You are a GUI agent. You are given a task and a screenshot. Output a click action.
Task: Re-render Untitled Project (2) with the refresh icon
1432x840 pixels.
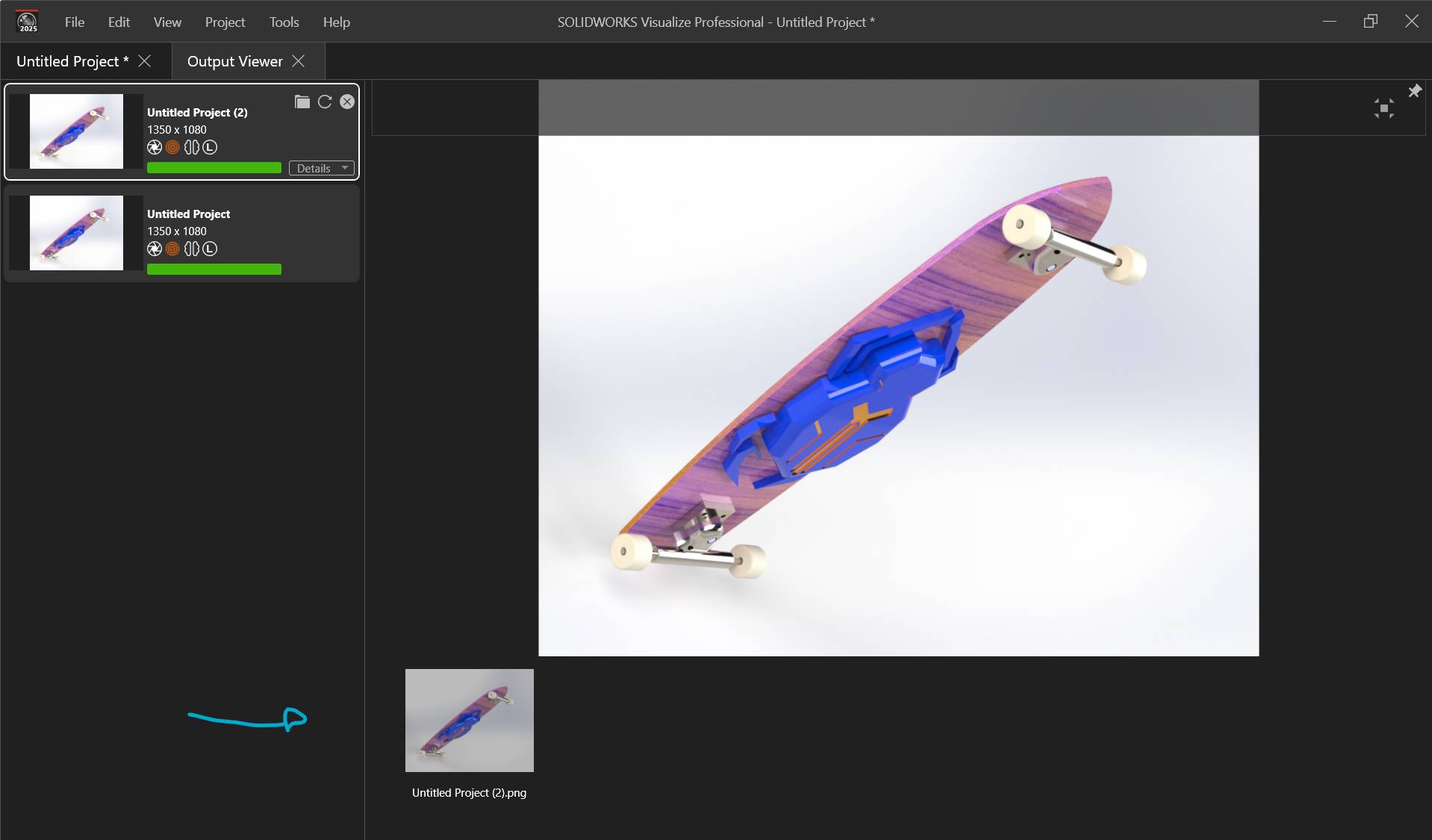coord(325,102)
